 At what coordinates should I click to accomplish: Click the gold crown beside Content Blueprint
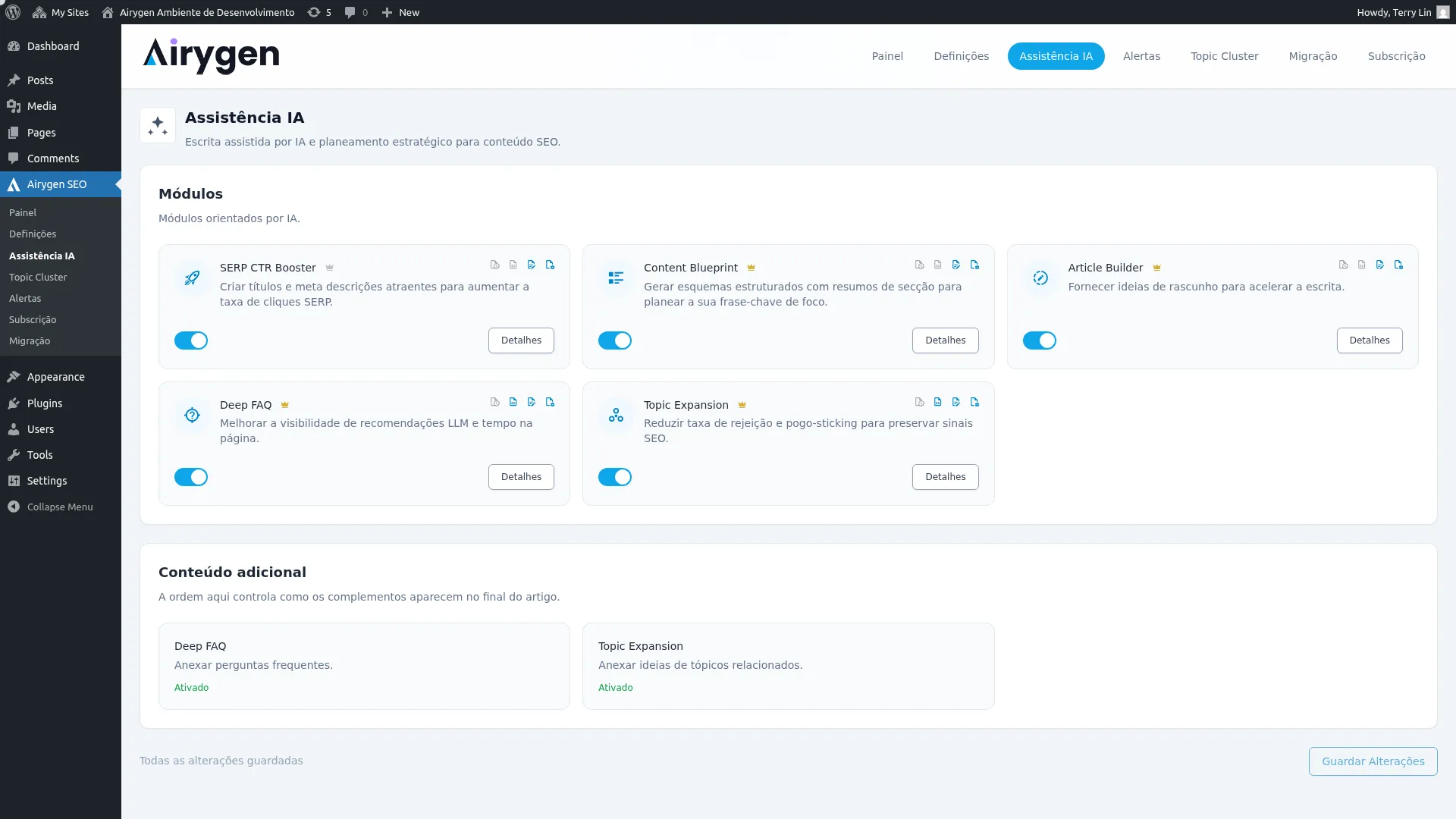pos(751,268)
